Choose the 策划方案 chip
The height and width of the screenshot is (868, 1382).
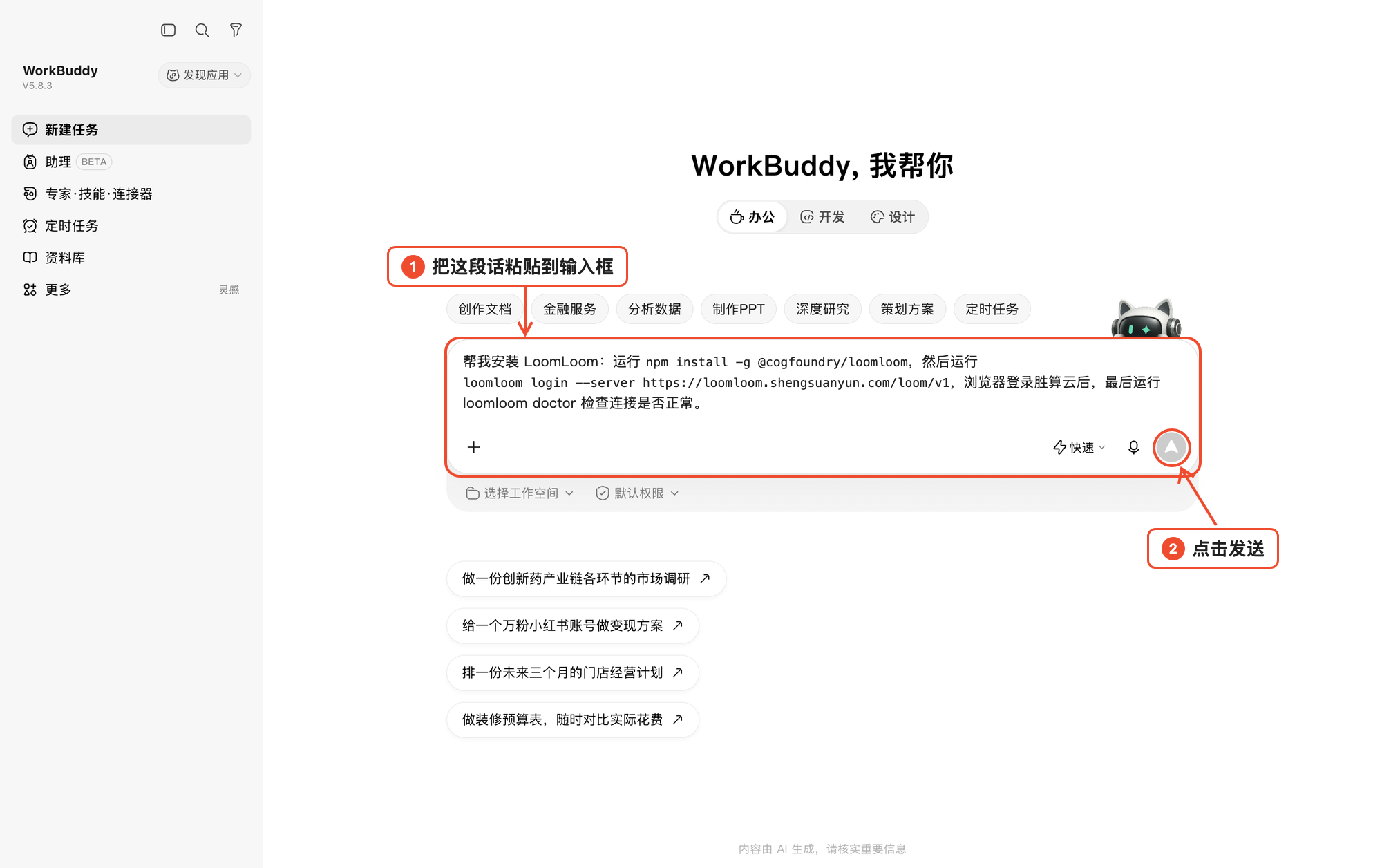[907, 309]
